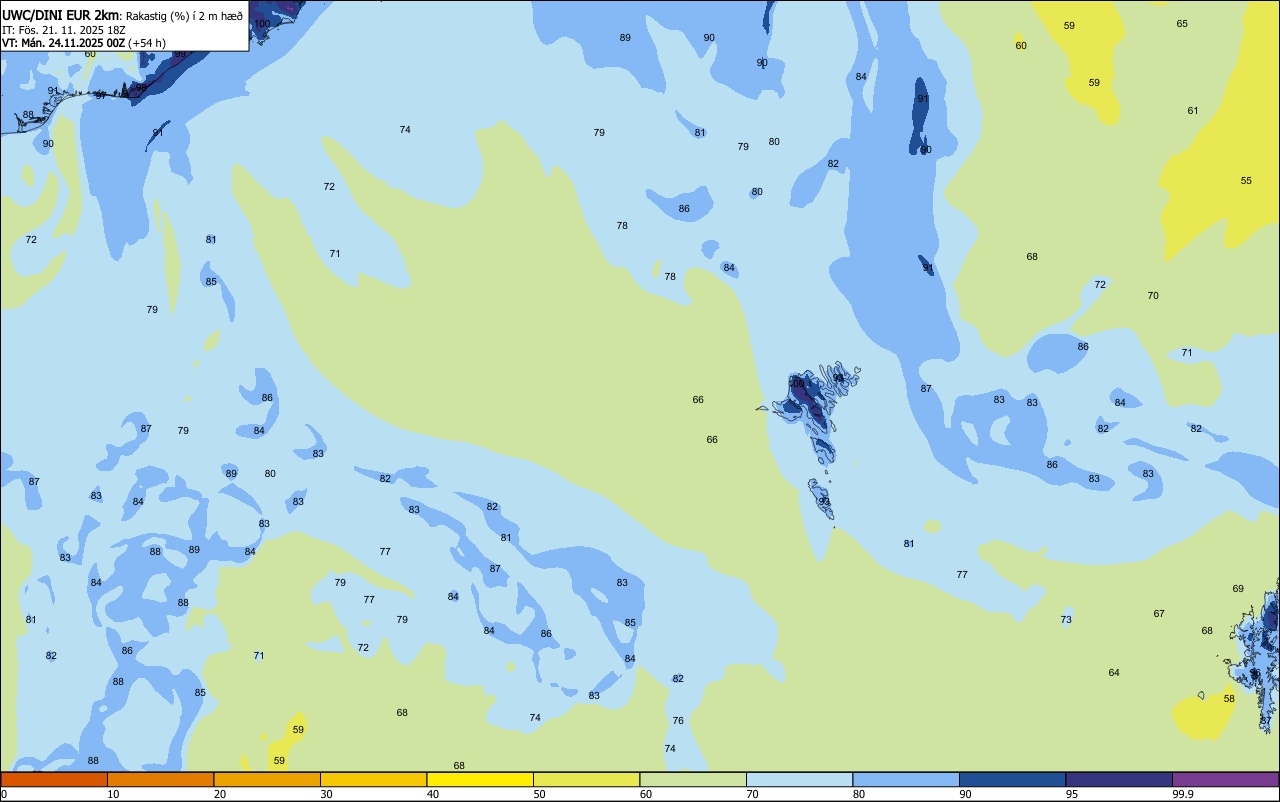
Task: Click the 20–30 amber legend swatch
Action: pos(267,779)
